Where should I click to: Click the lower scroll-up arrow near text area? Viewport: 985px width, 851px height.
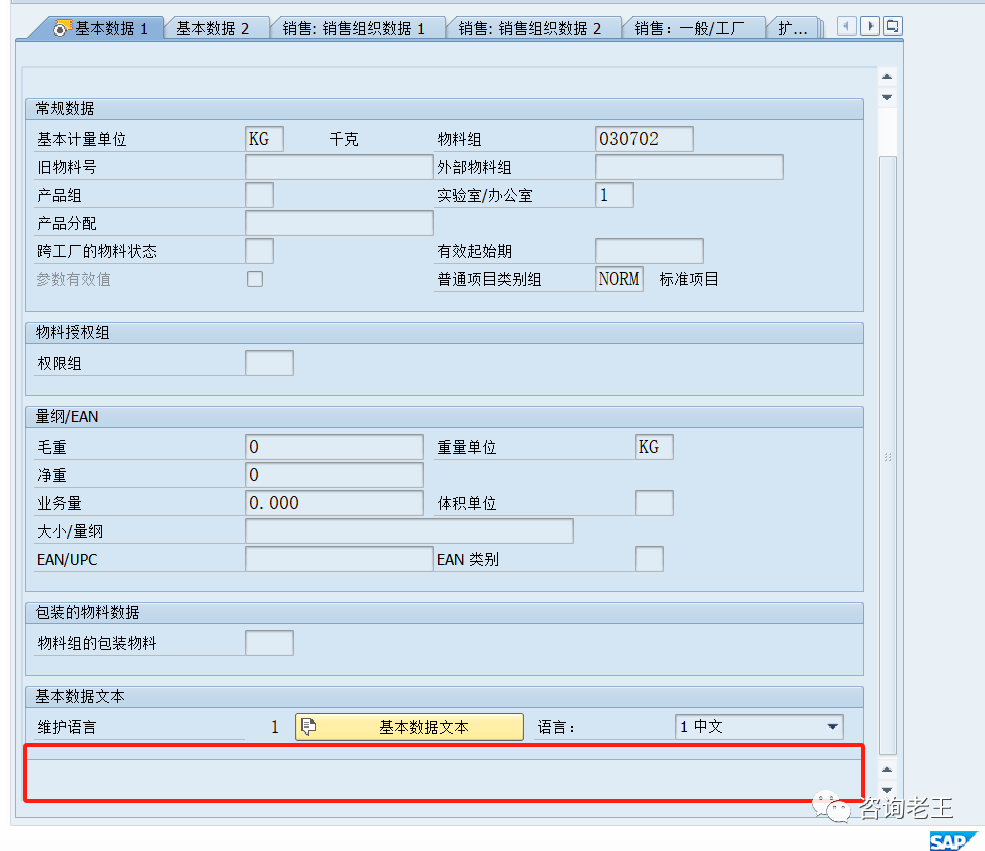887,769
